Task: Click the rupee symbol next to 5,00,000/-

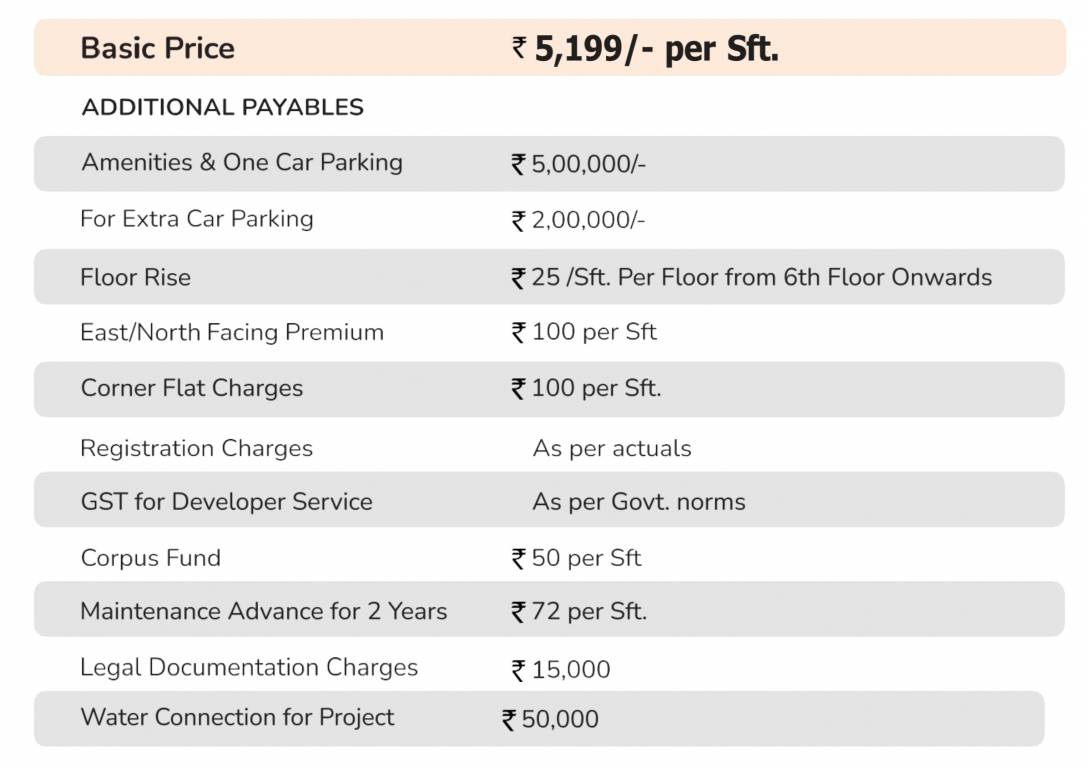Action: point(518,164)
